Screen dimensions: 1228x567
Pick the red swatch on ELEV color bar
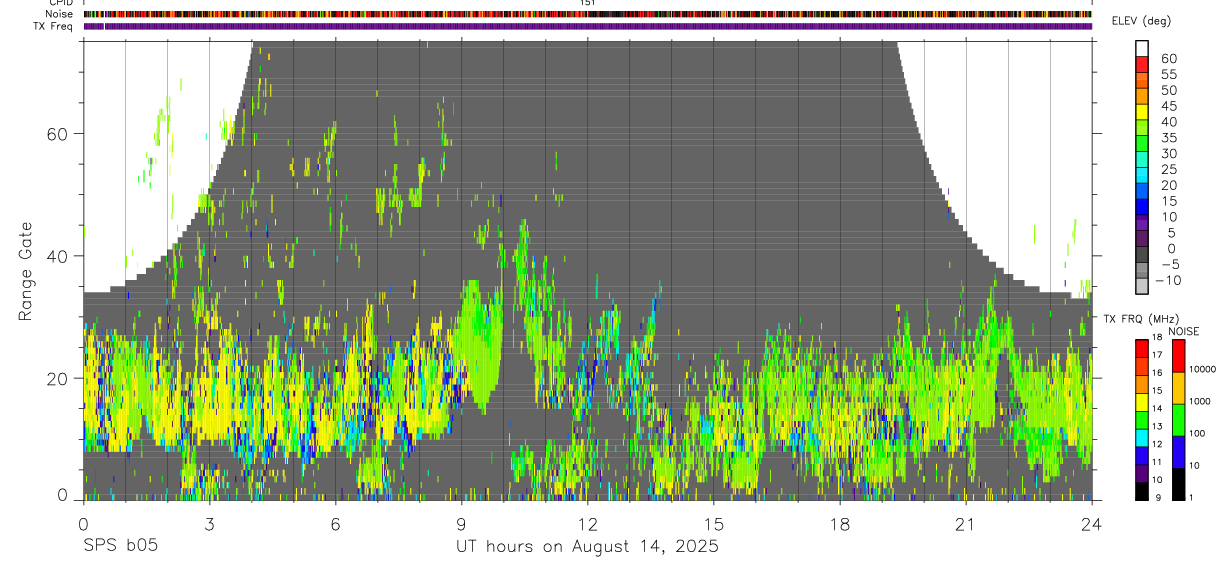point(1142,64)
